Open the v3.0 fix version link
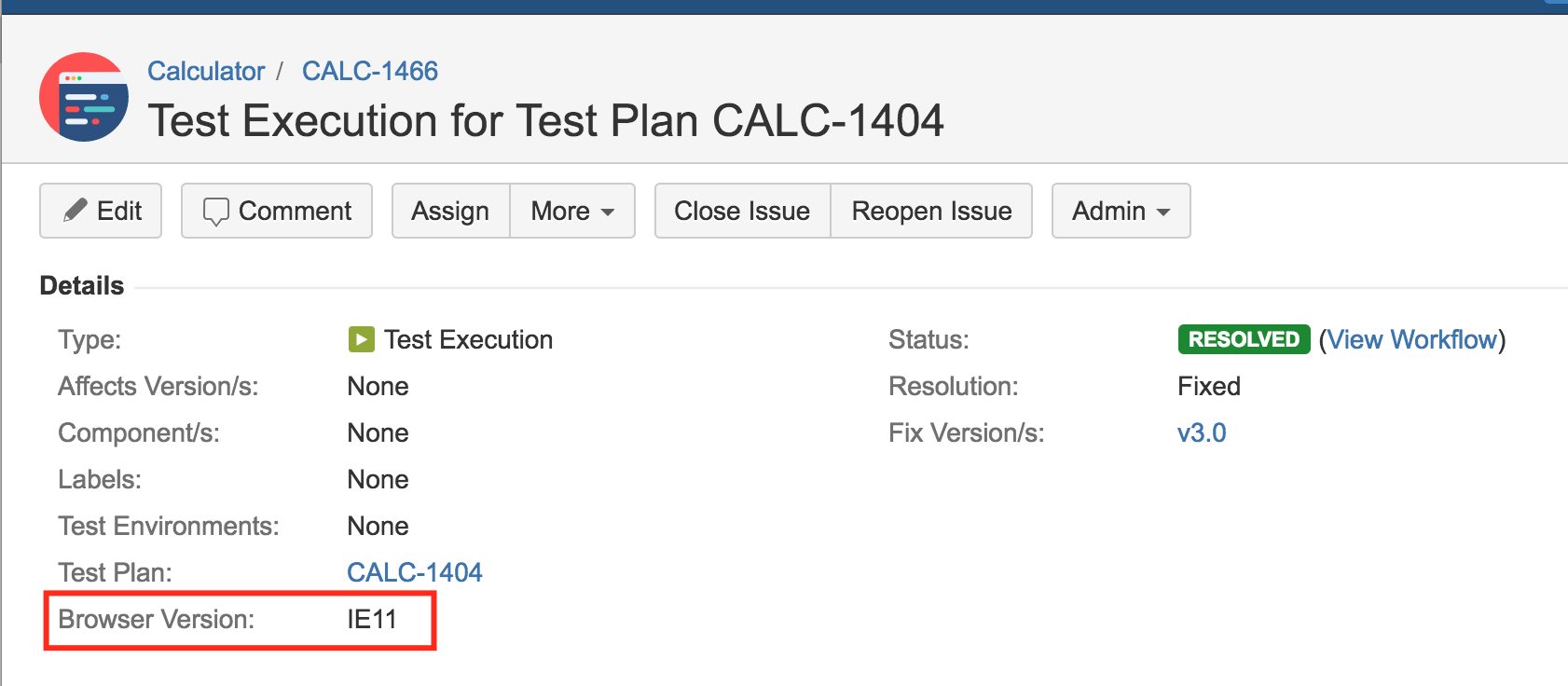Screen dimensions: 1568x686 click(1202, 432)
